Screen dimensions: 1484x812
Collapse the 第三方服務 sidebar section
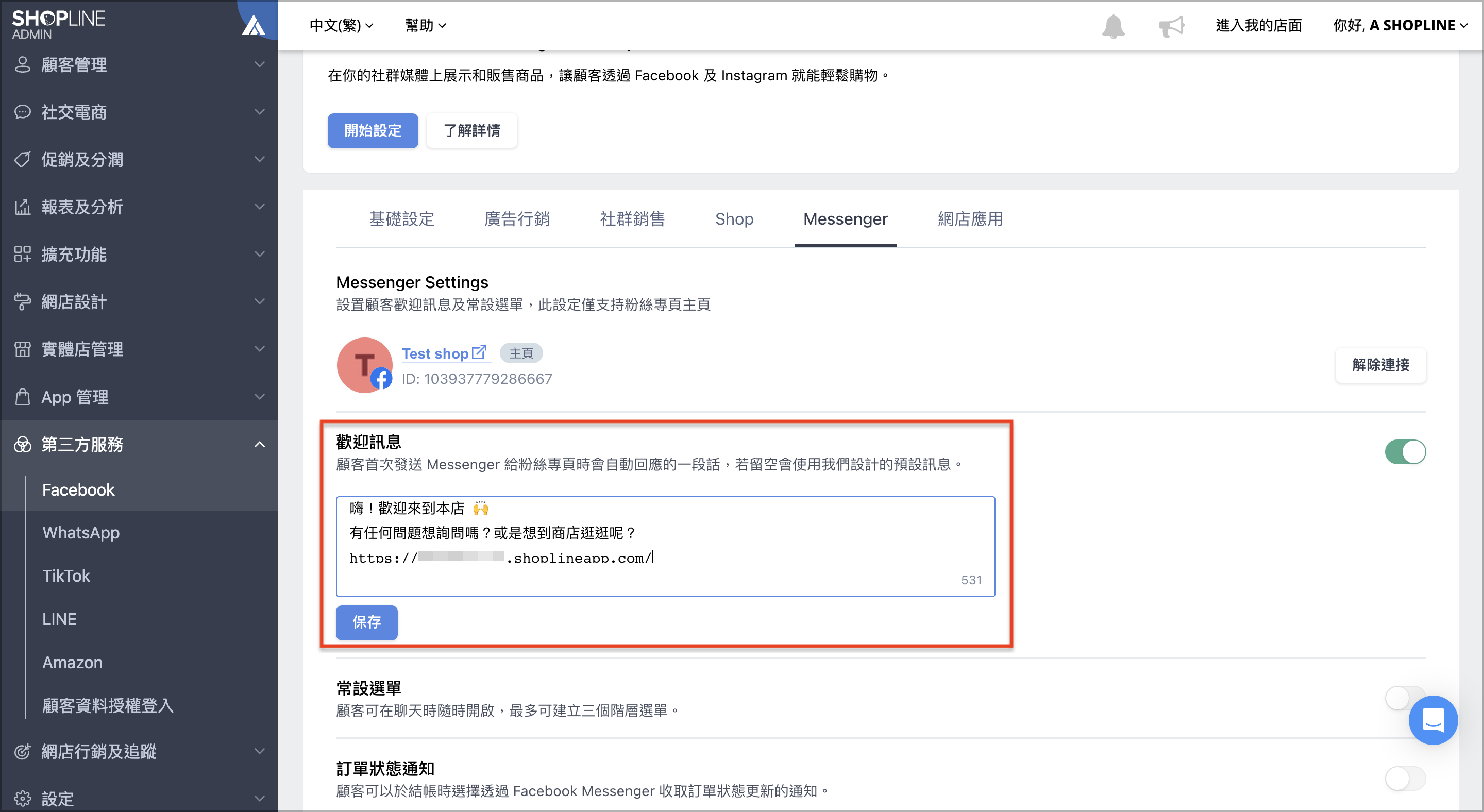click(140, 444)
